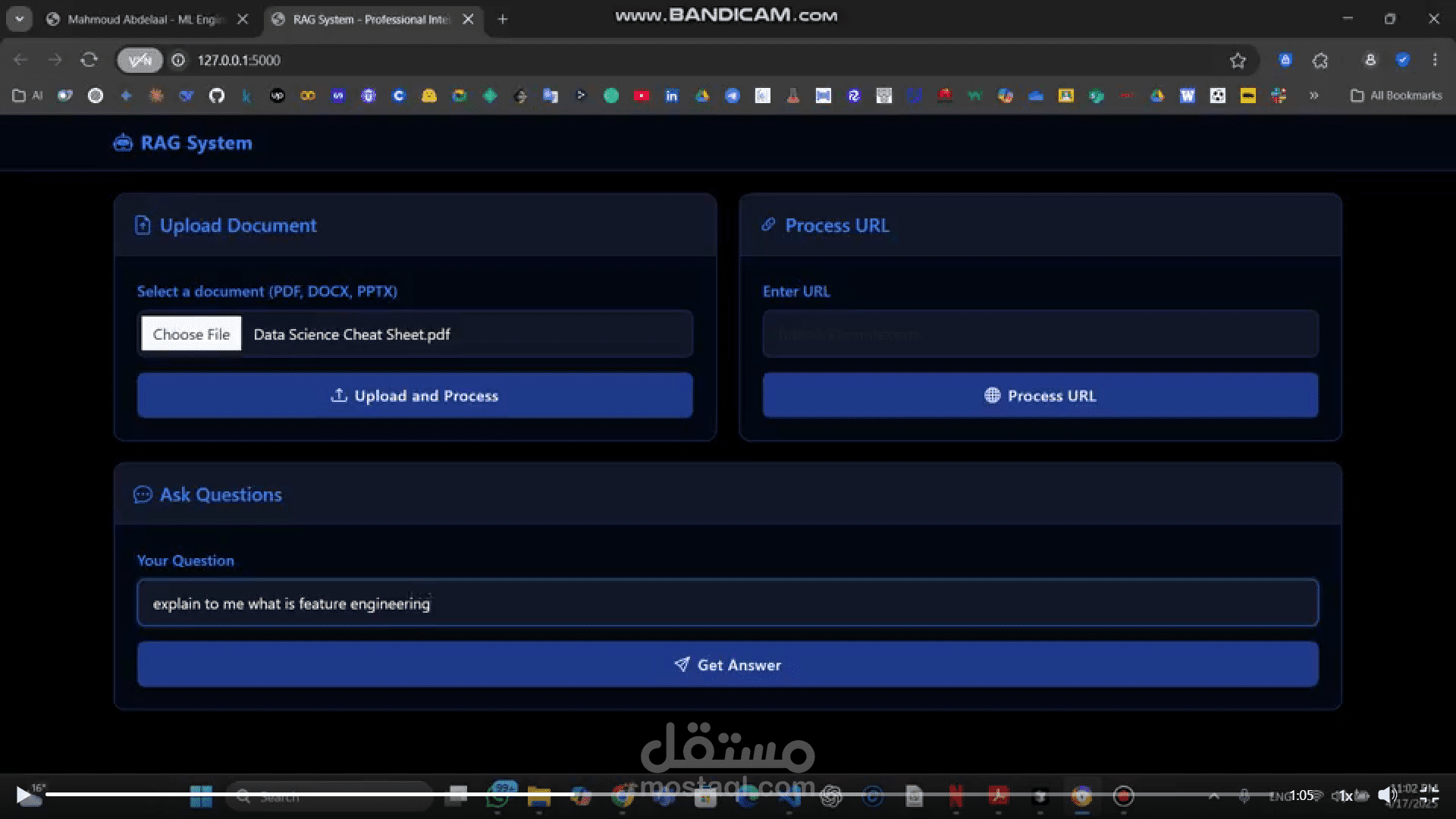Click the Data Science Cheat Sheet.pdf filename
This screenshot has height=819, width=1456.
pyautogui.click(x=352, y=334)
